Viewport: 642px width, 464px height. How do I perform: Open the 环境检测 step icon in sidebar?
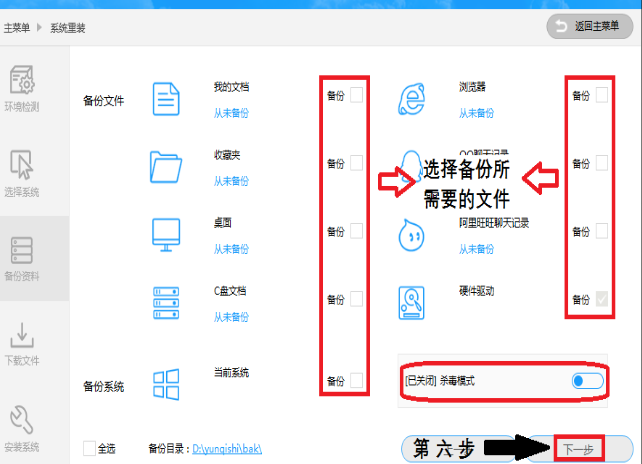click(22, 79)
